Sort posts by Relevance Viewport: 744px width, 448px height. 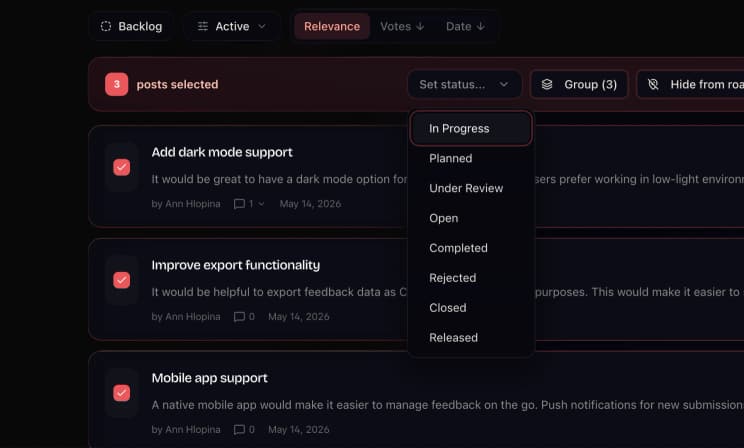pos(332,26)
